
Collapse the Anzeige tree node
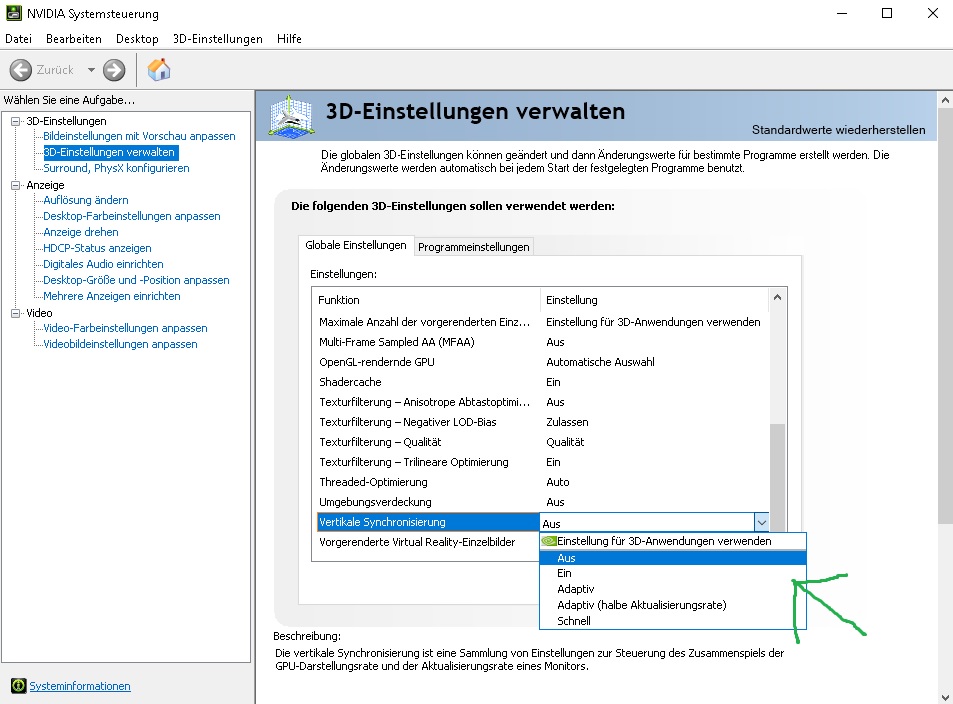[16, 185]
